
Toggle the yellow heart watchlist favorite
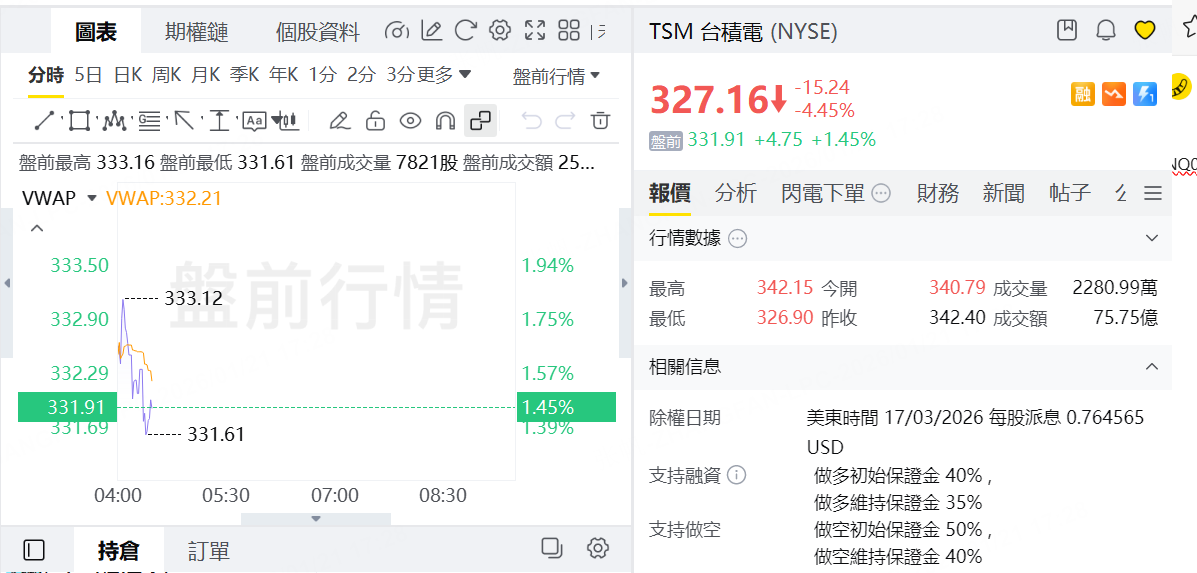point(1144,31)
